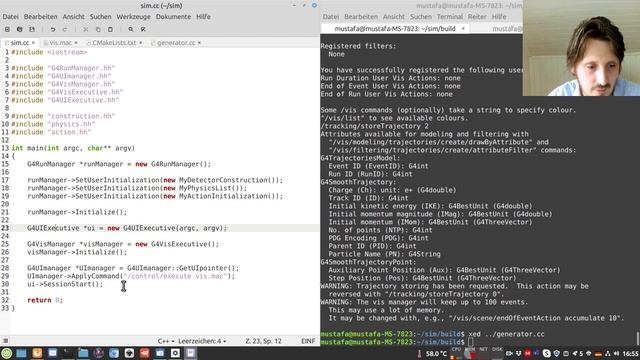The width and height of the screenshot is (640, 360).
Task: Switch to the vis.mac tab
Action: [60, 42]
